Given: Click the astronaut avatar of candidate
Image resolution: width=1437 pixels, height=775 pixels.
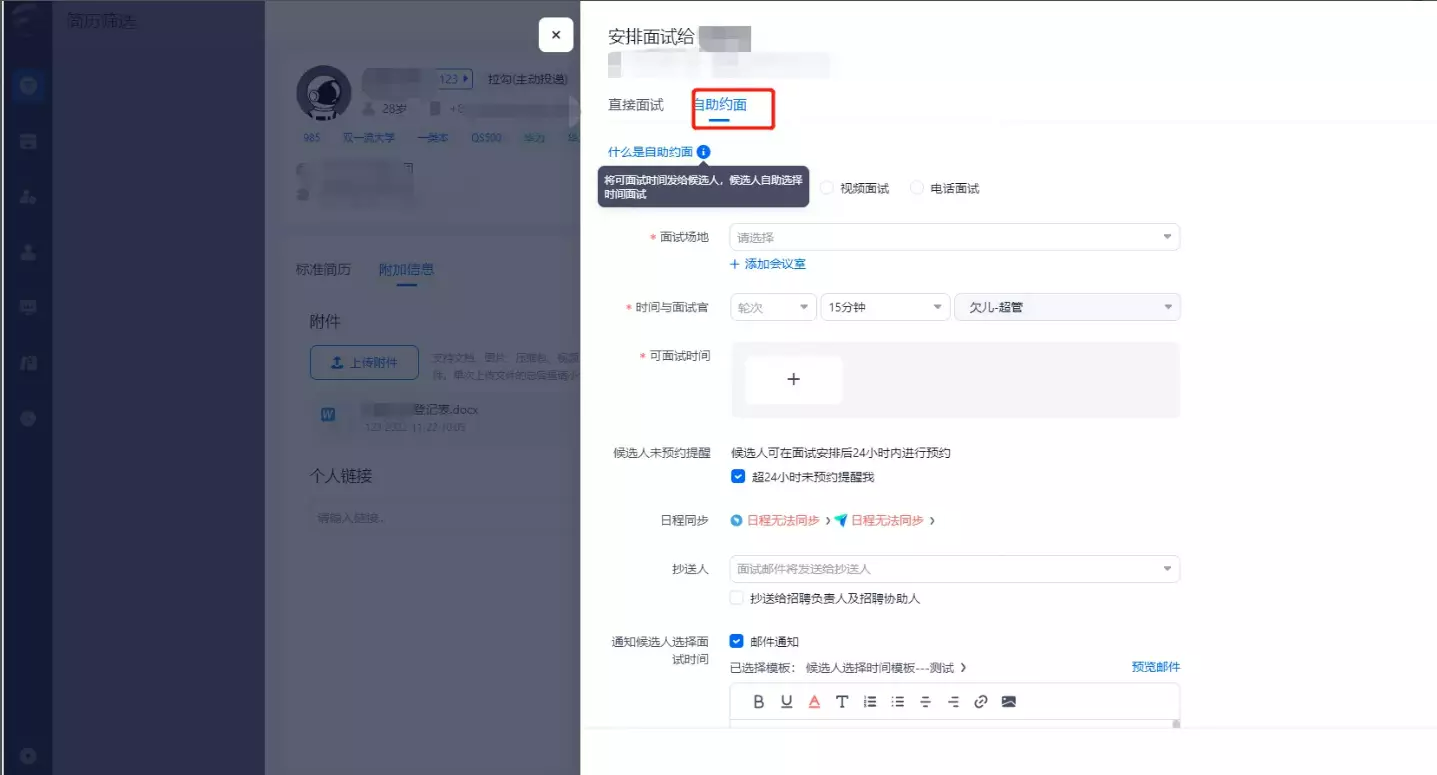Looking at the screenshot, I should (324, 93).
